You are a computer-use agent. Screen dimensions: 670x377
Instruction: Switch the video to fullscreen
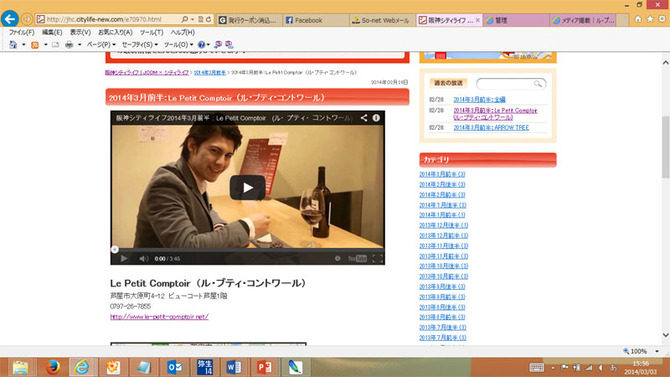click(x=378, y=259)
